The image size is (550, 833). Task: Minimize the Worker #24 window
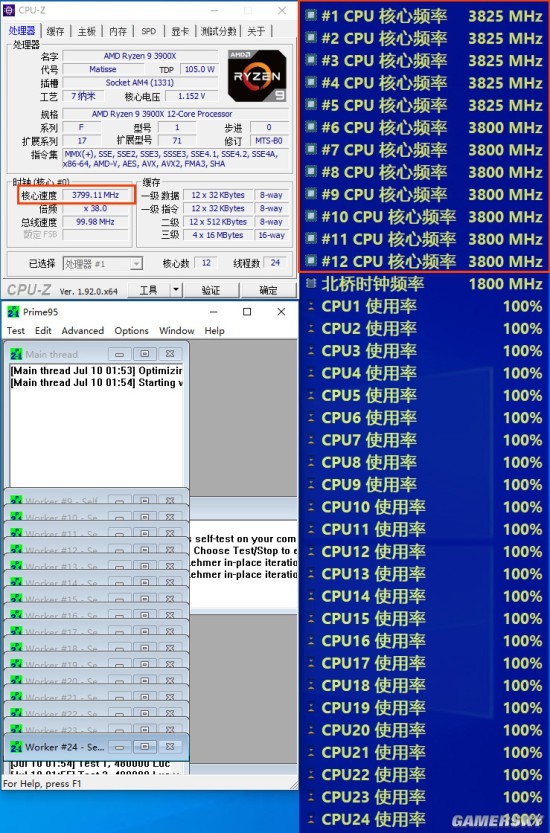[x=120, y=747]
